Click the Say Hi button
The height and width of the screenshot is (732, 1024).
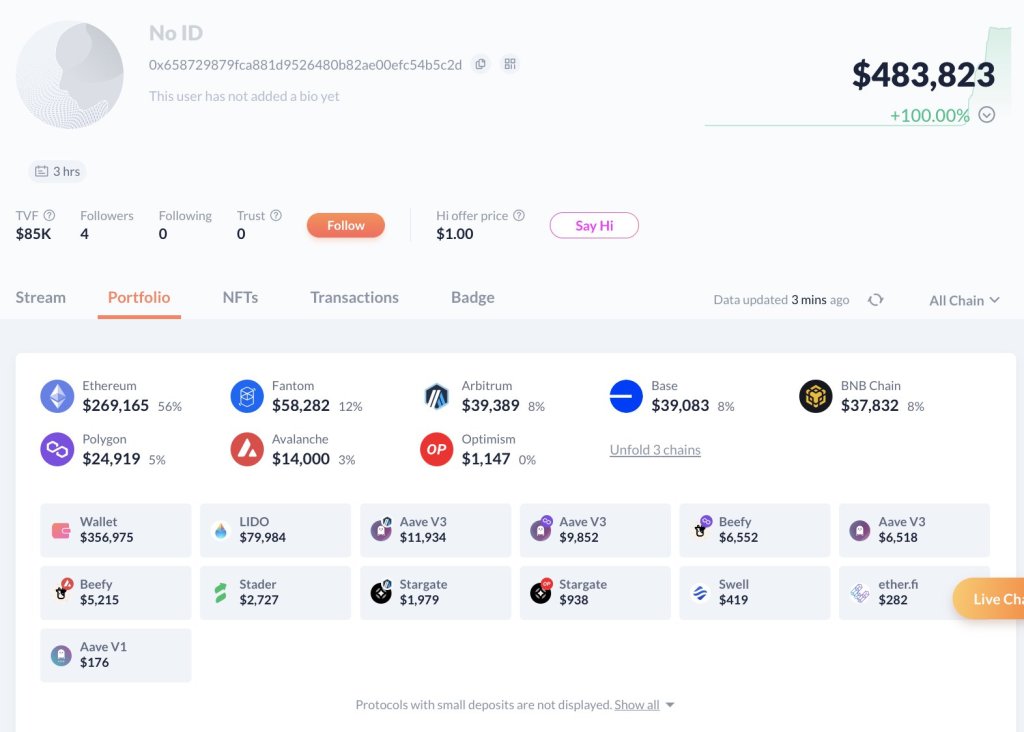click(594, 225)
